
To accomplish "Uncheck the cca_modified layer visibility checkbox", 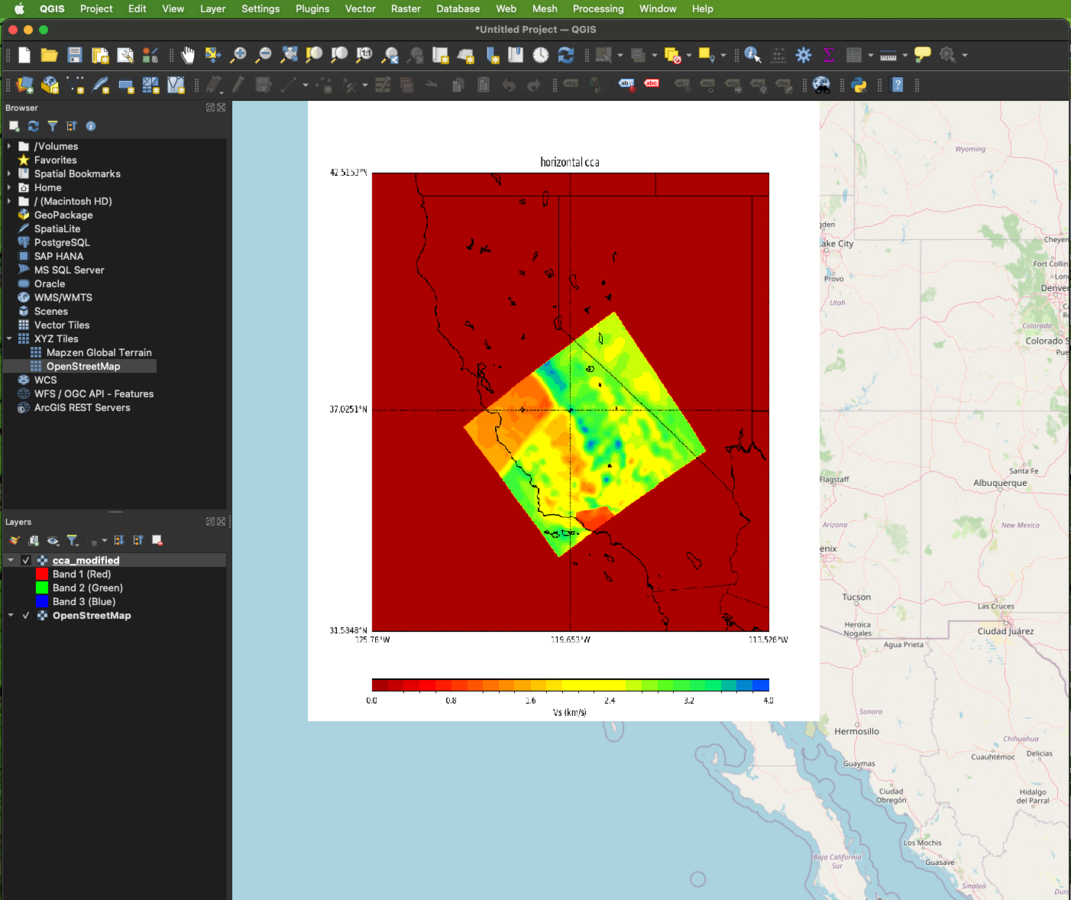I will (x=26, y=561).
